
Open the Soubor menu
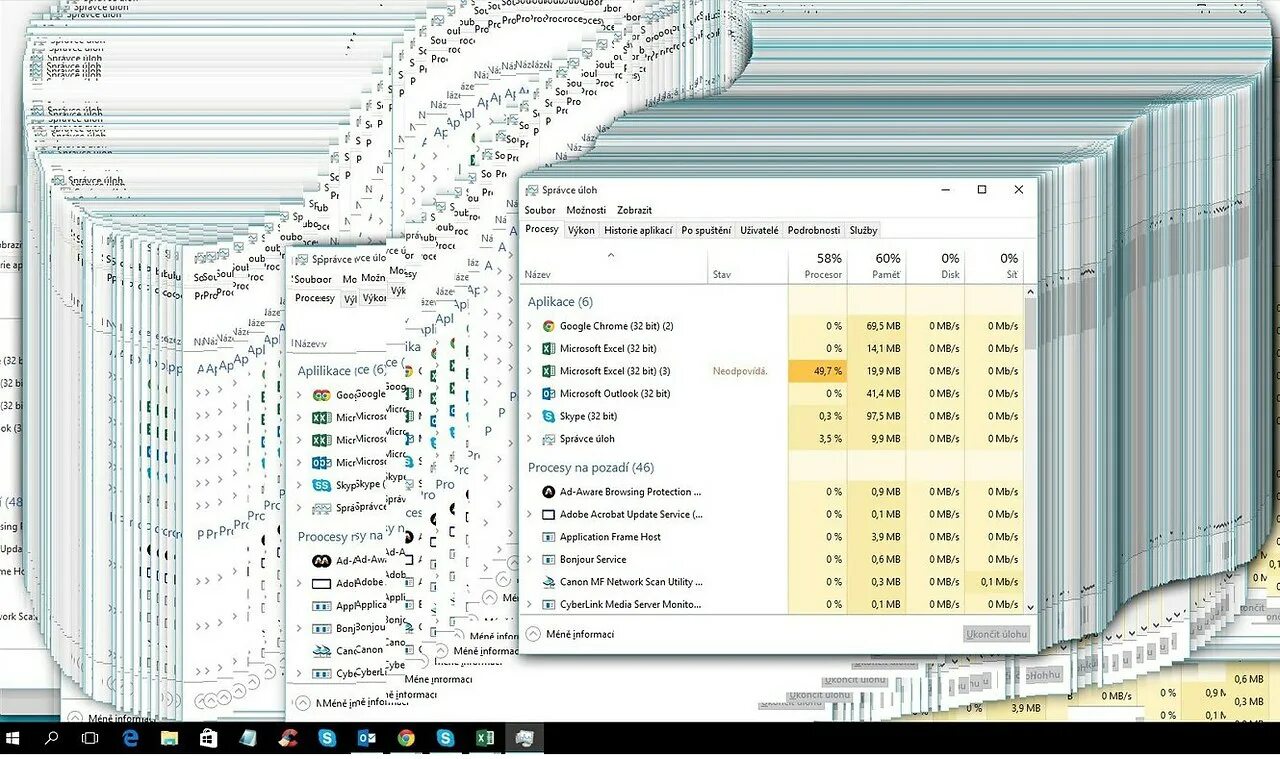click(540, 210)
